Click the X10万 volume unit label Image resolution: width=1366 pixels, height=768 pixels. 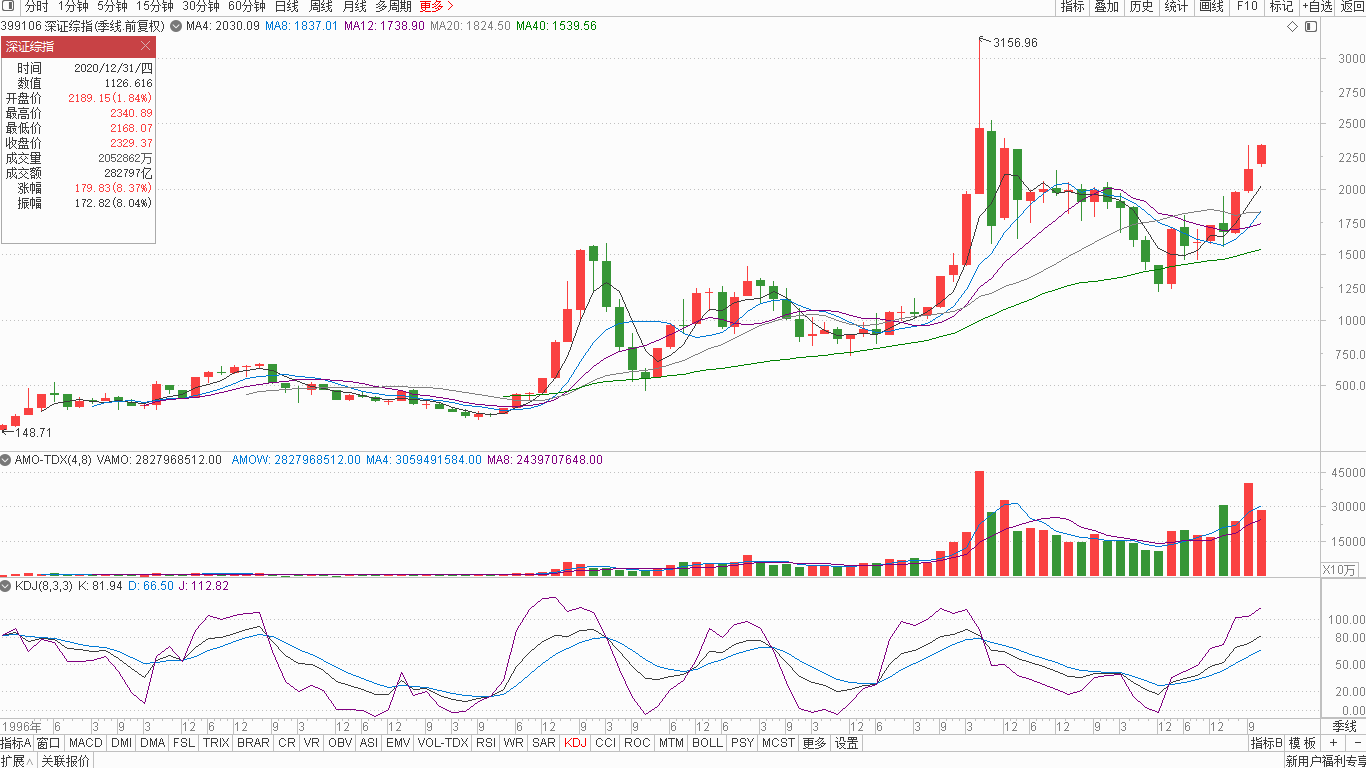click(x=1340, y=570)
